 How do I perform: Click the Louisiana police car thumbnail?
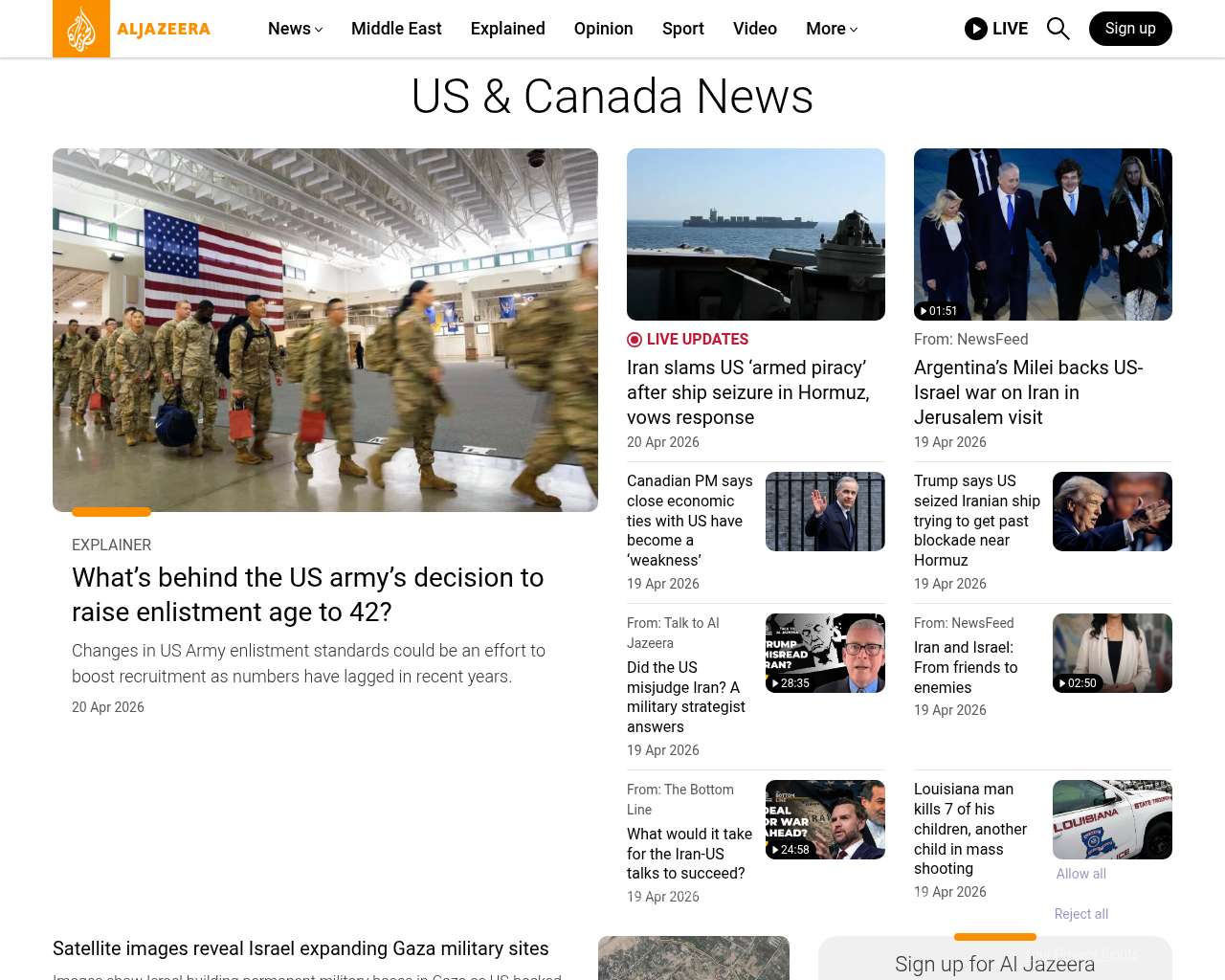point(1111,819)
